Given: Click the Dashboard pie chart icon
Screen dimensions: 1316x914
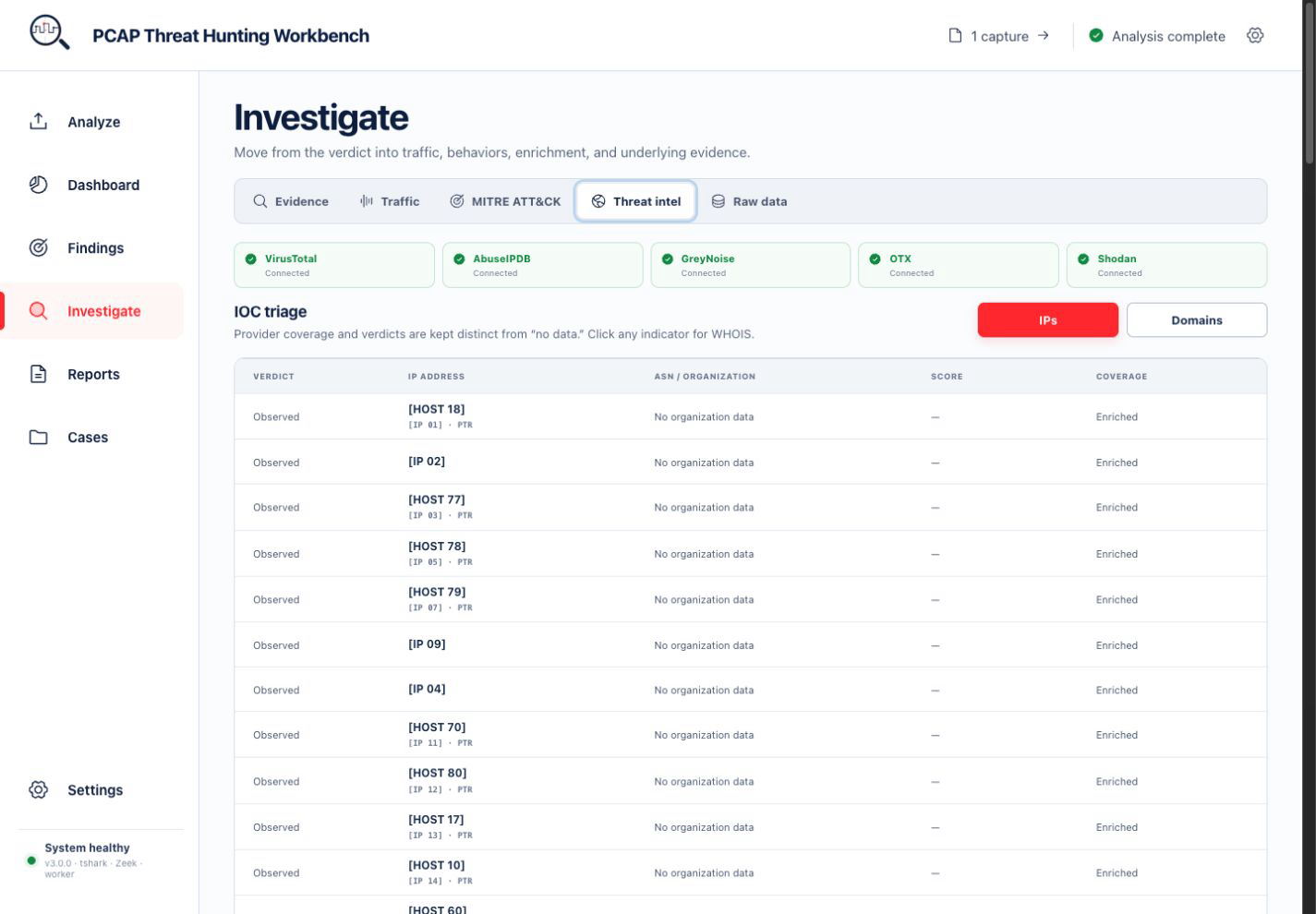Looking at the screenshot, I should (38, 185).
